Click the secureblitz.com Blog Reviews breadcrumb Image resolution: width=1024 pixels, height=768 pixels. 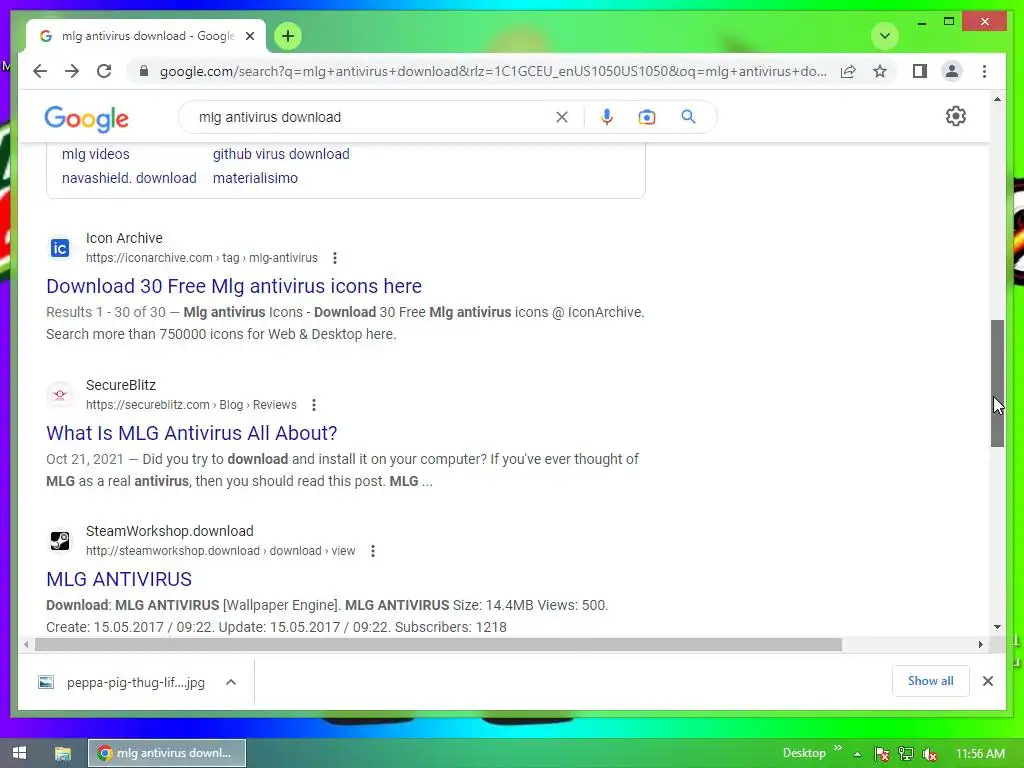(191, 405)
